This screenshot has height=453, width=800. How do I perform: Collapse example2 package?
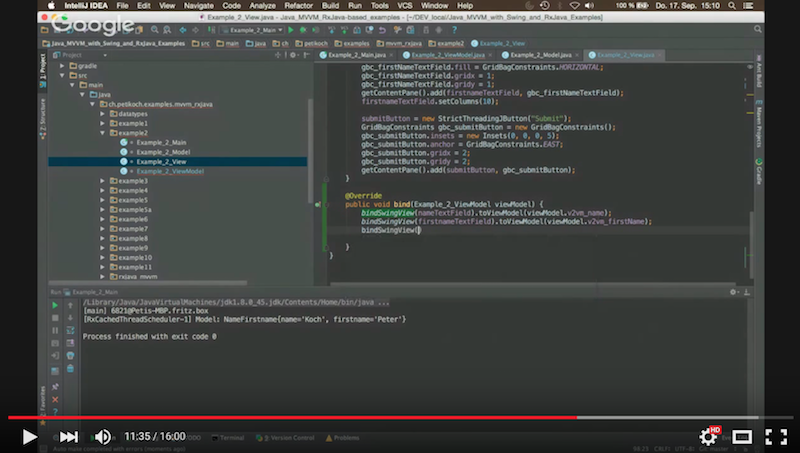tap(103, 133)
